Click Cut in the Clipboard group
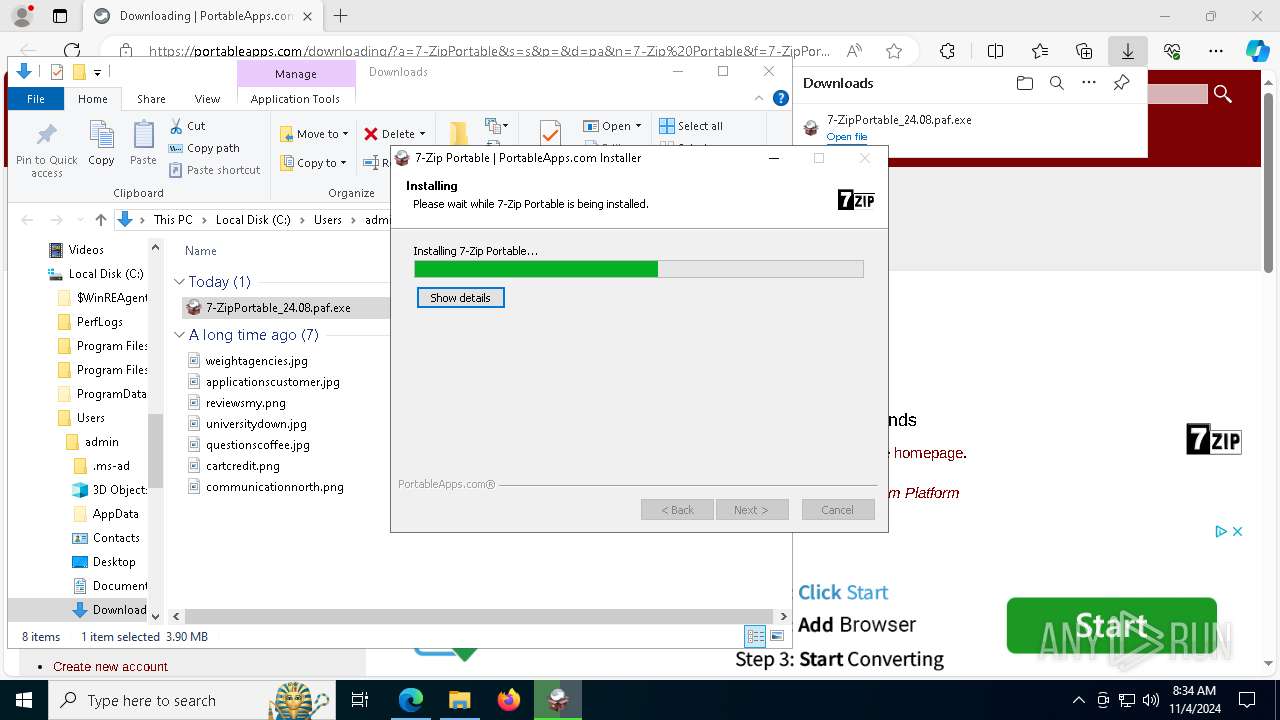This screenshot has width=1280, height=720. tap(187, 126)
